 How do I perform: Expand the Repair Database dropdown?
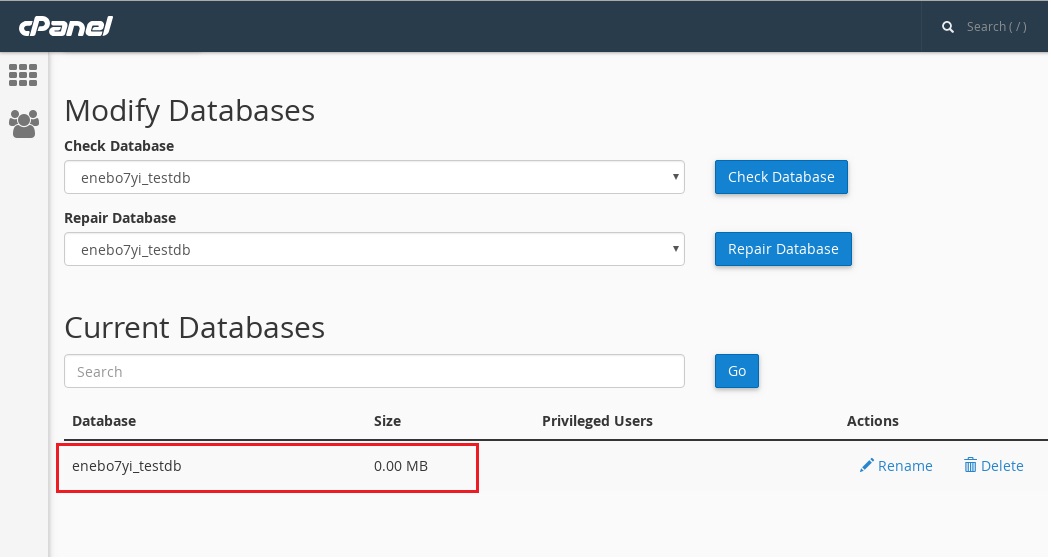[374, 249]
